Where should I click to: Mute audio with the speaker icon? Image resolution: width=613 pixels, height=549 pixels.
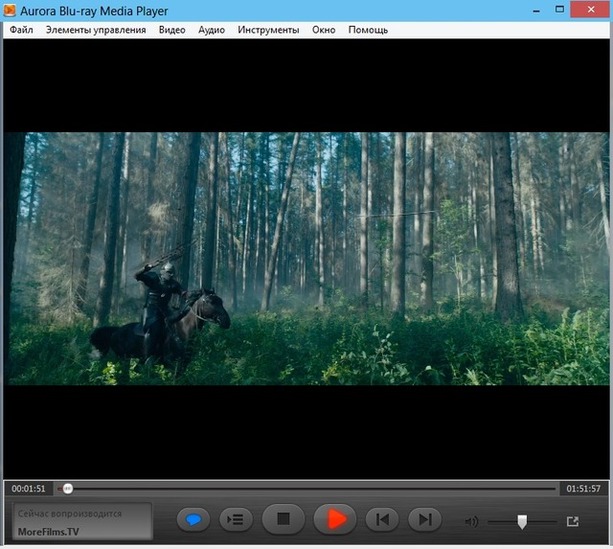471,521
